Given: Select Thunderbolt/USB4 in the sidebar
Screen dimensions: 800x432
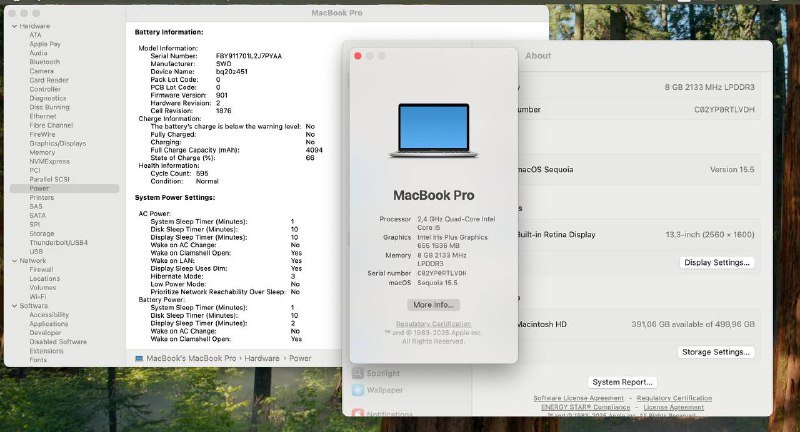Looking at the screenshot, I should click(x=59, y=243).
